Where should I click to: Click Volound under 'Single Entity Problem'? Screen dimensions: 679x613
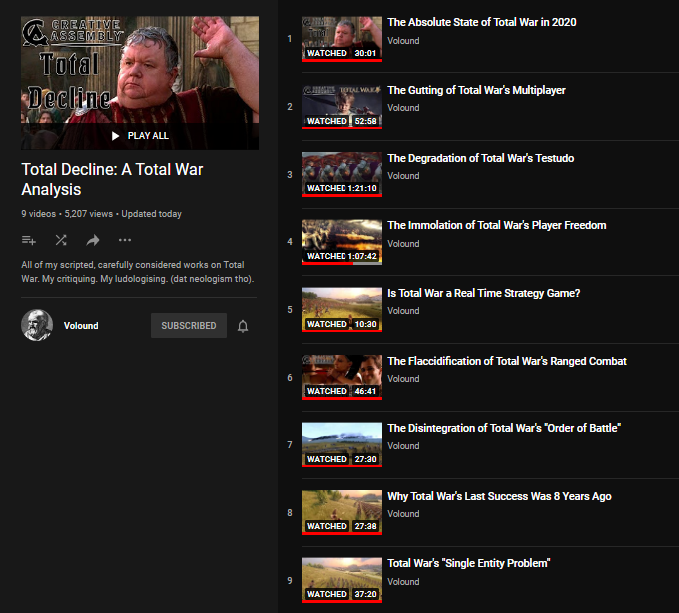403,582
